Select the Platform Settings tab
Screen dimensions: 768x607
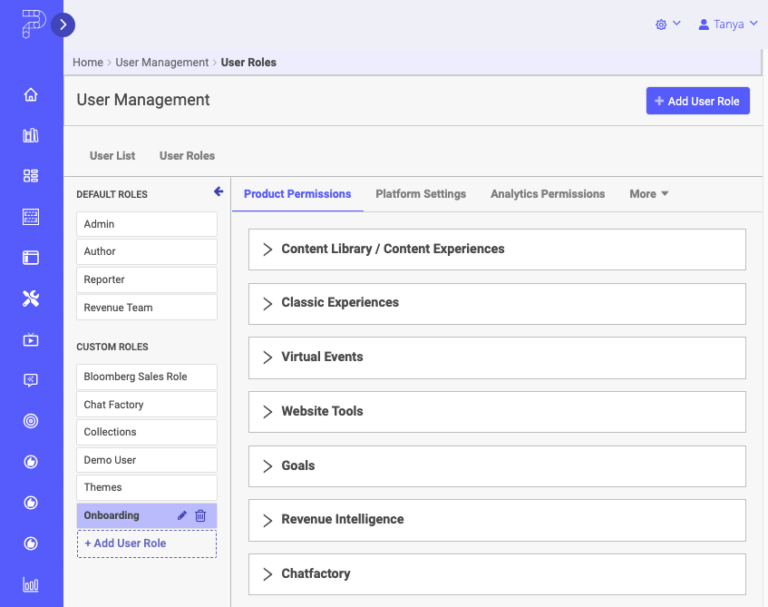[421, 194]
